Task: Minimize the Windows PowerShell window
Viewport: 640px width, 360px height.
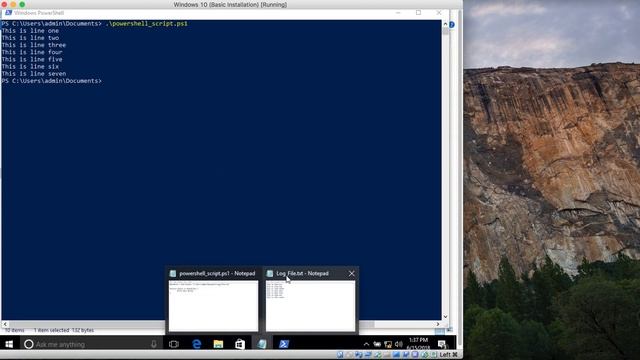Action: click(x=398, y=13)
